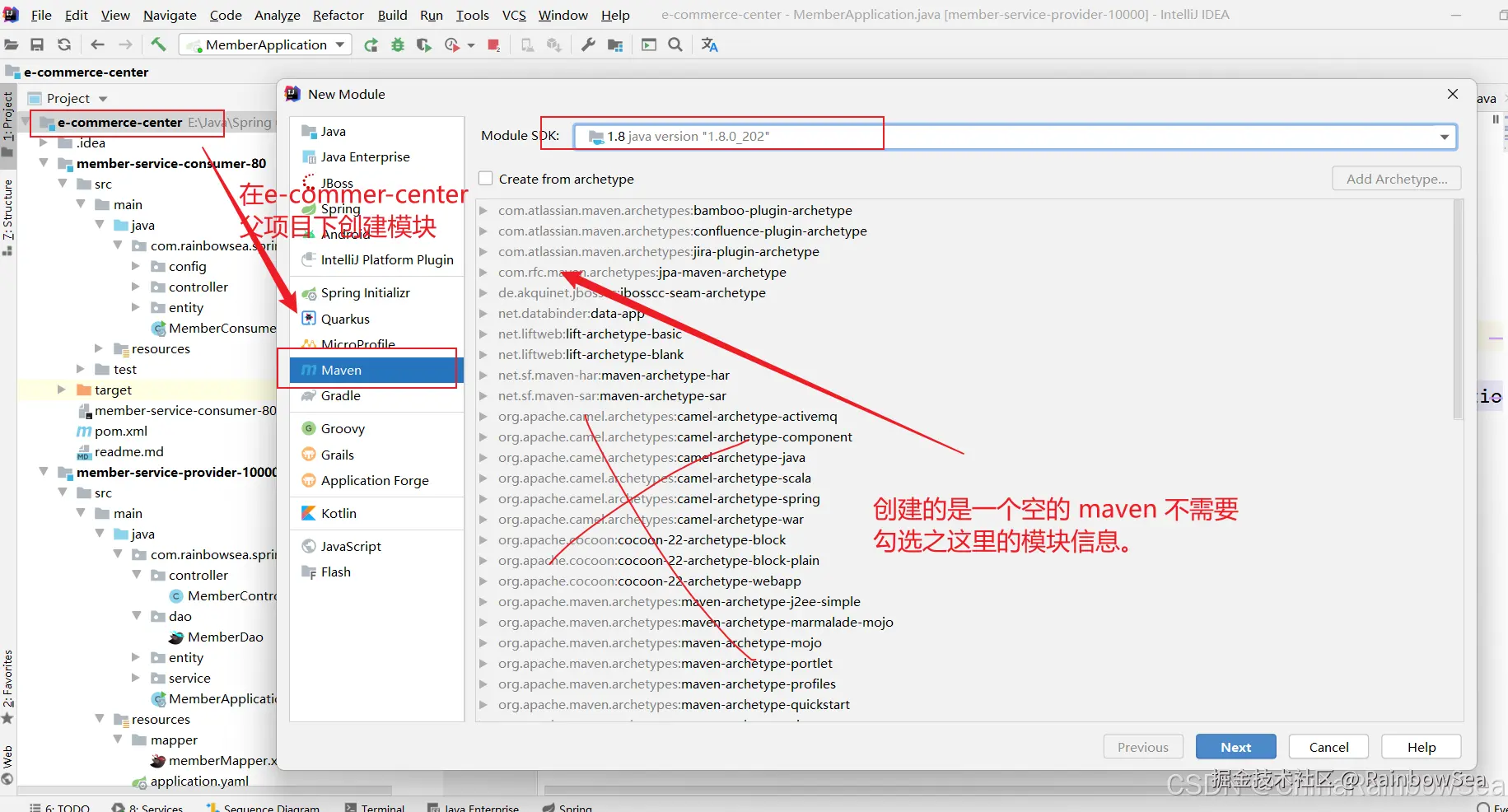Viewport: 1508px width, 812px height.
Task: Open the Build menu
Action: coord(393,15)
